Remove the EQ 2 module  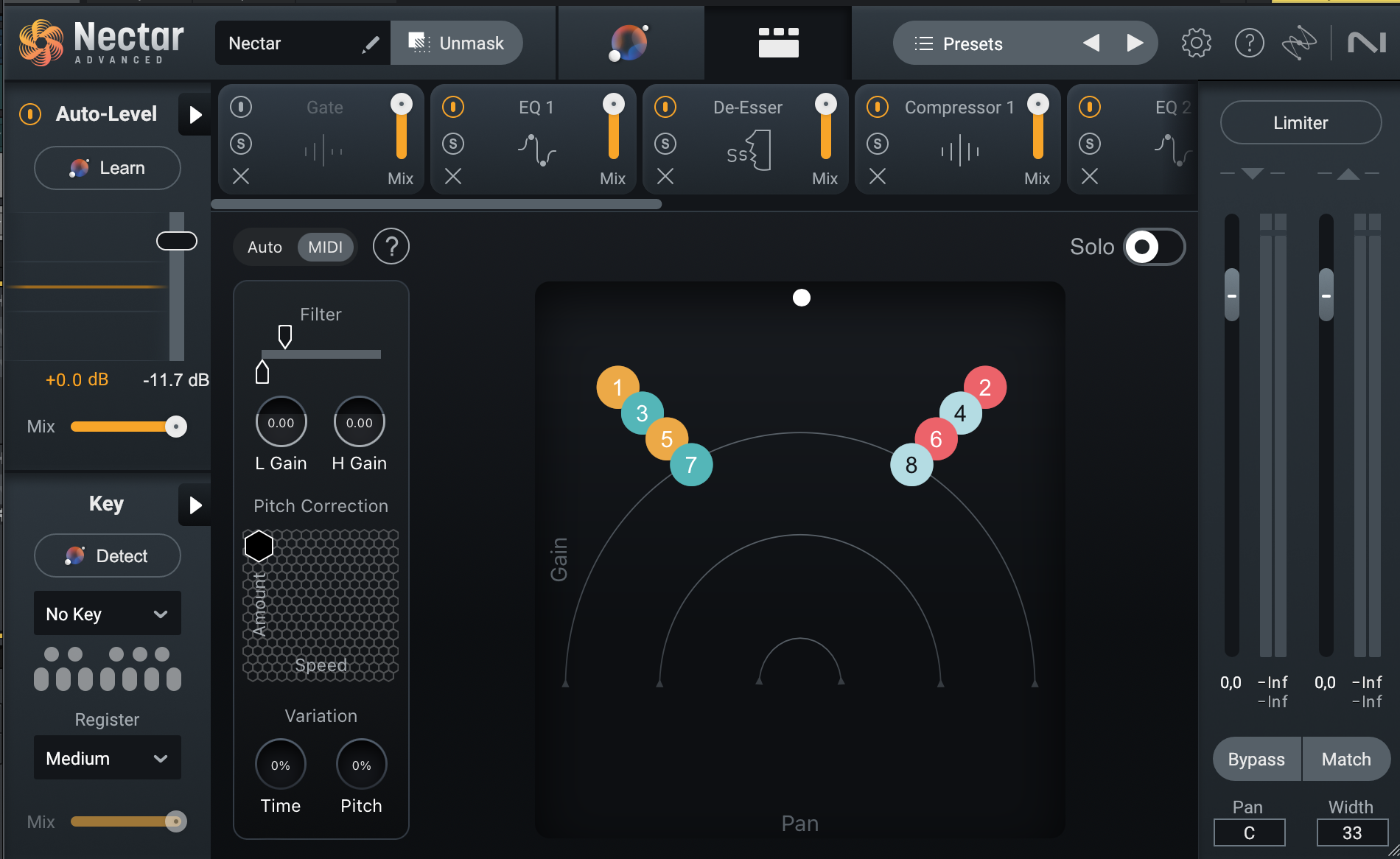pos(1090,176)
